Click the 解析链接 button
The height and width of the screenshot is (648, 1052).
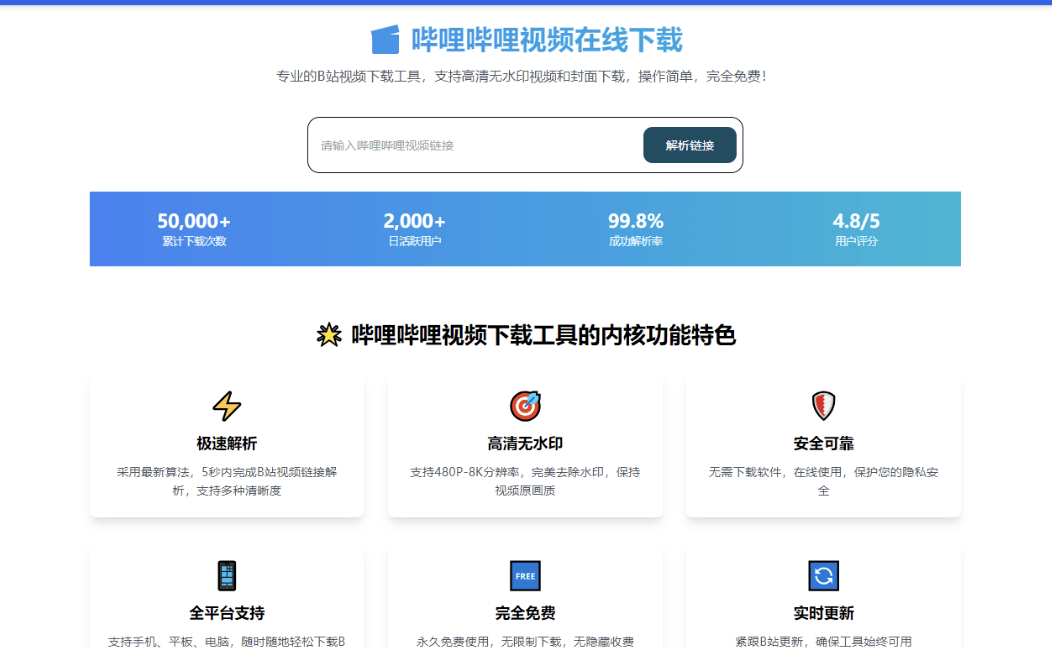click(x=690, y=145)
